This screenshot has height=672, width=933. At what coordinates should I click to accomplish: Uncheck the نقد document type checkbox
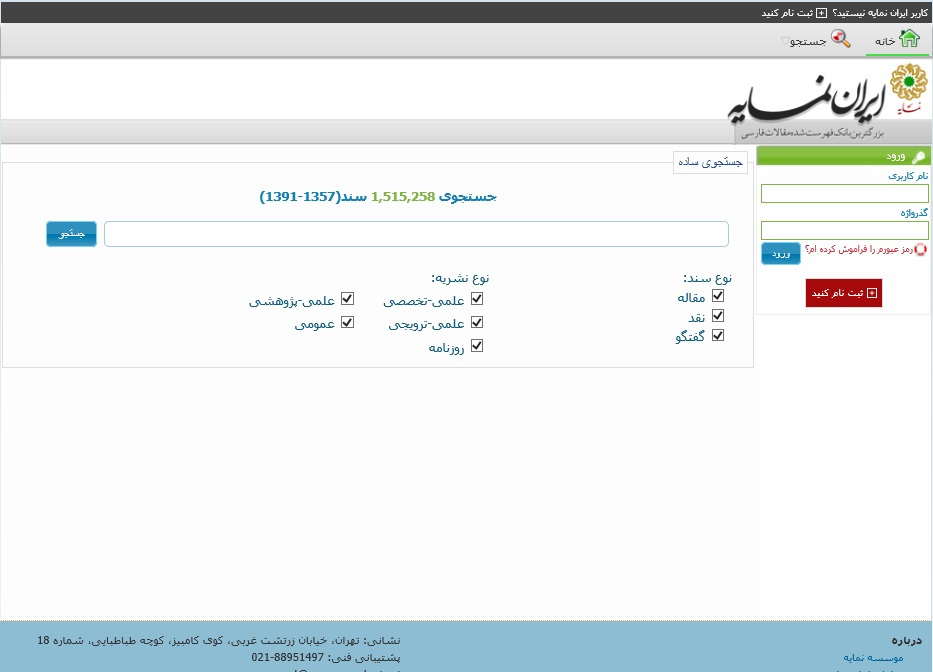coord(718,315)
